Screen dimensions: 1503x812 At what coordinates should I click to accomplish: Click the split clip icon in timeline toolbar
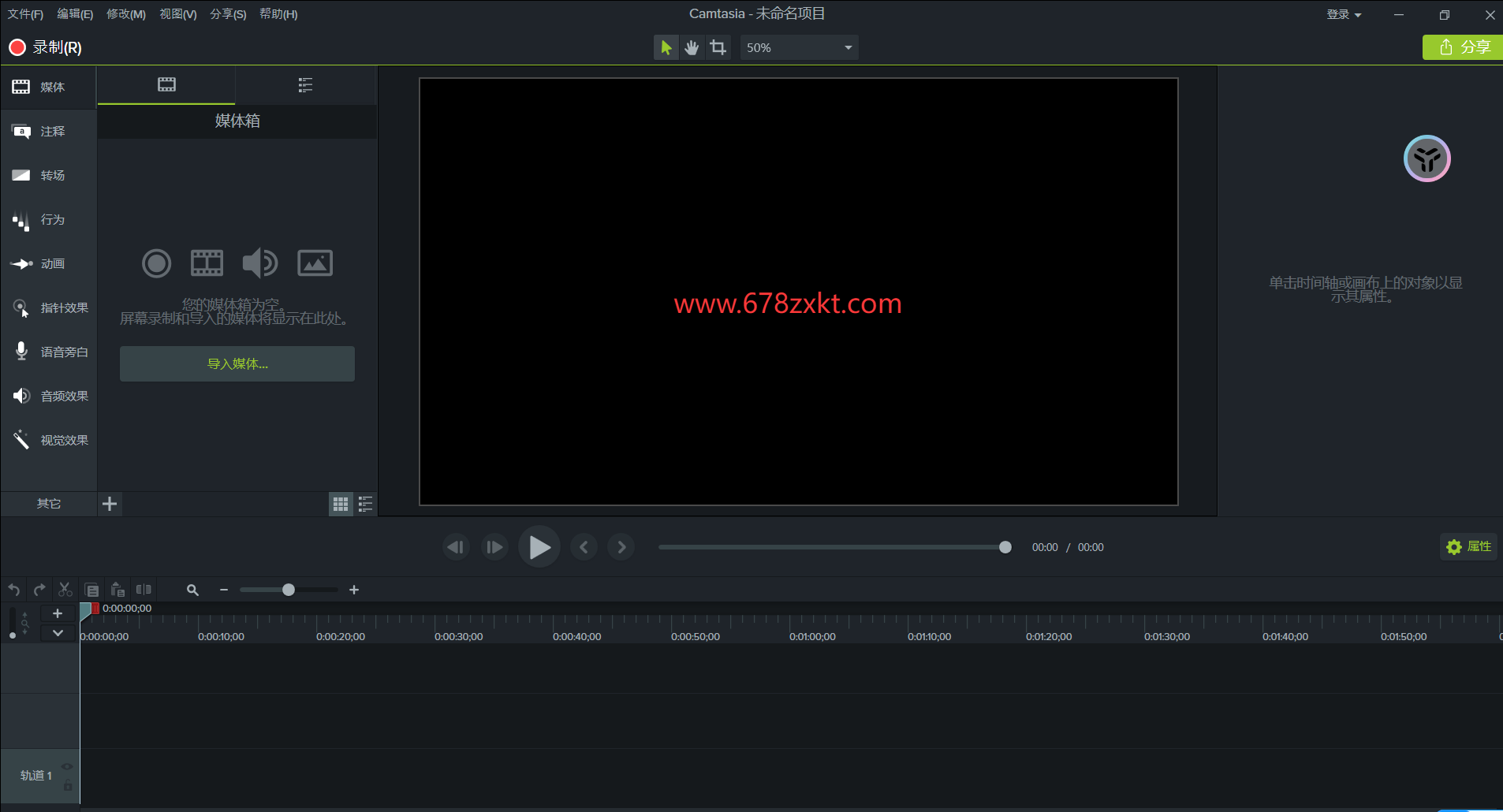144,590
